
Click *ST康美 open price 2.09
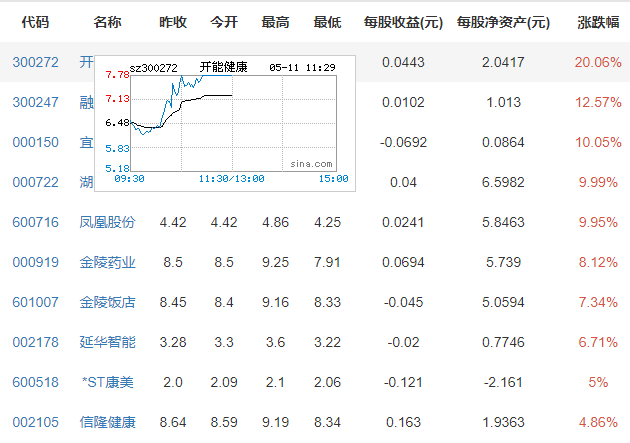pyautogui.click(x=224, y=382)
